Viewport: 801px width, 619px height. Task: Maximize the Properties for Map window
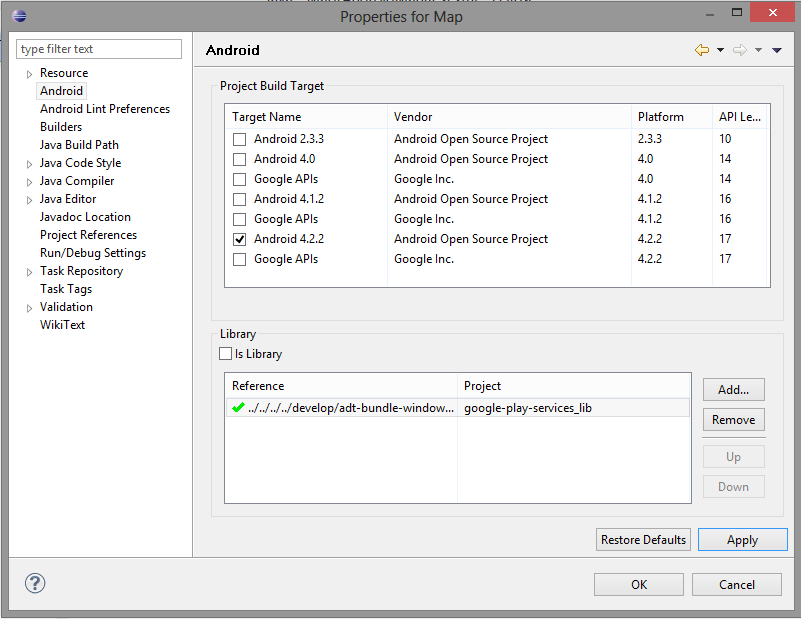(737, 12)
